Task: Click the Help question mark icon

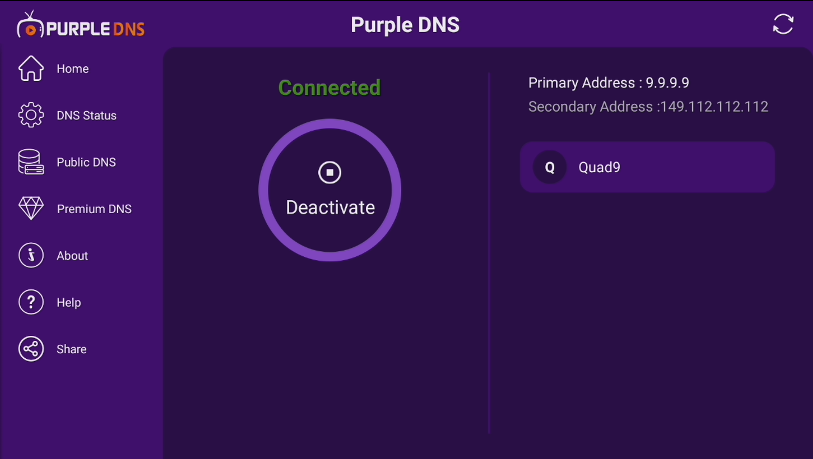Action: (31, 302)
